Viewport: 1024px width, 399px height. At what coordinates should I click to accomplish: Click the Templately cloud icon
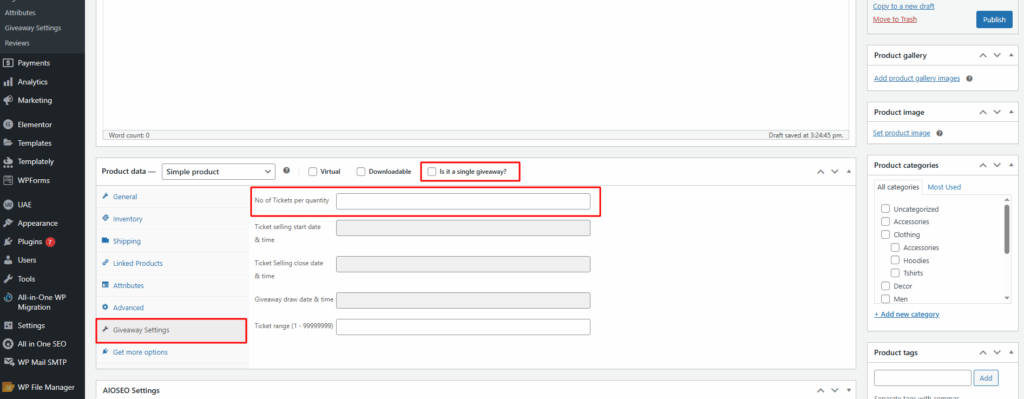pos(8,161)
